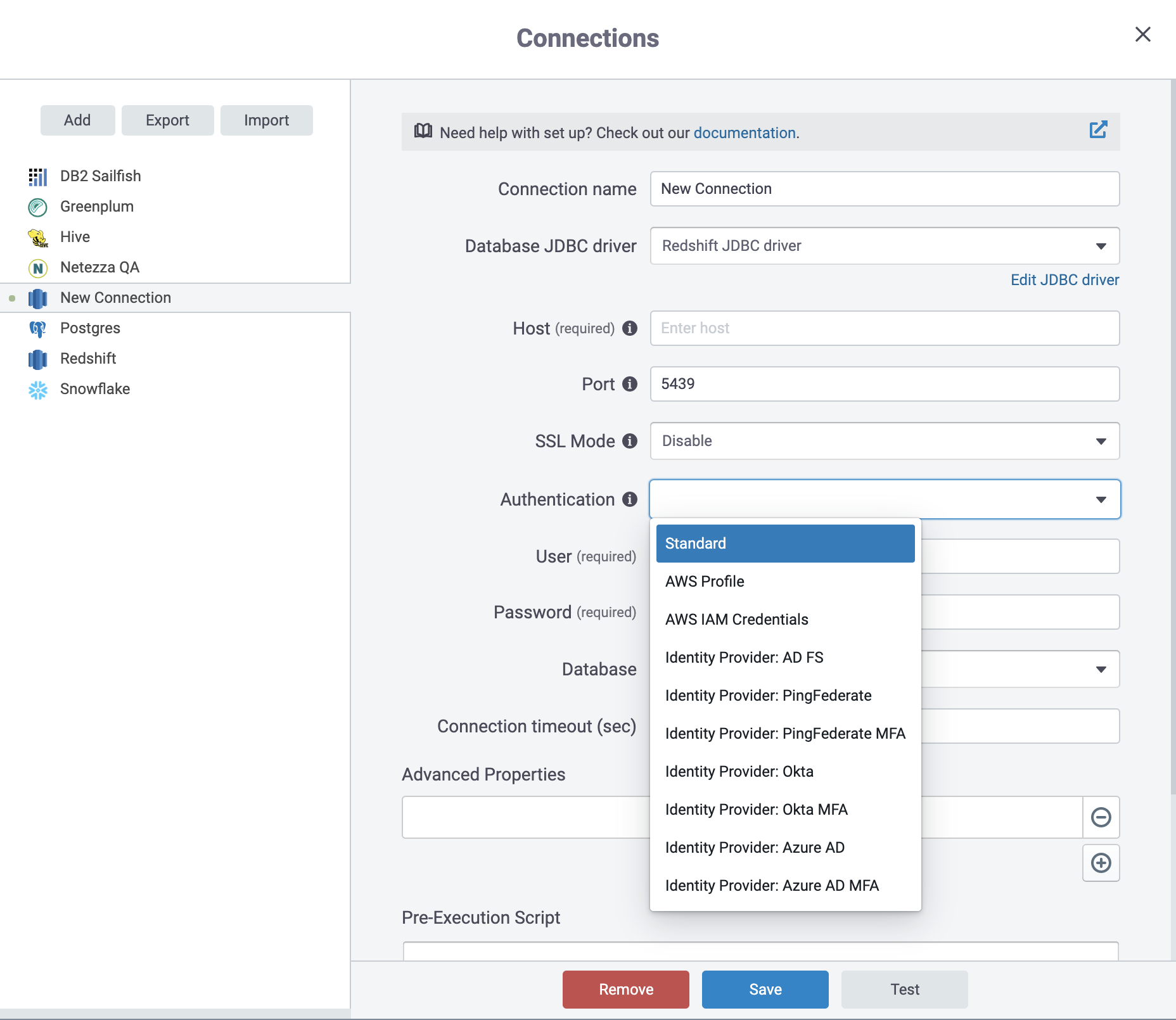Select AWS Profile authentication option
Viewport: 1176px width, 1020px height.
coord(705,582)
